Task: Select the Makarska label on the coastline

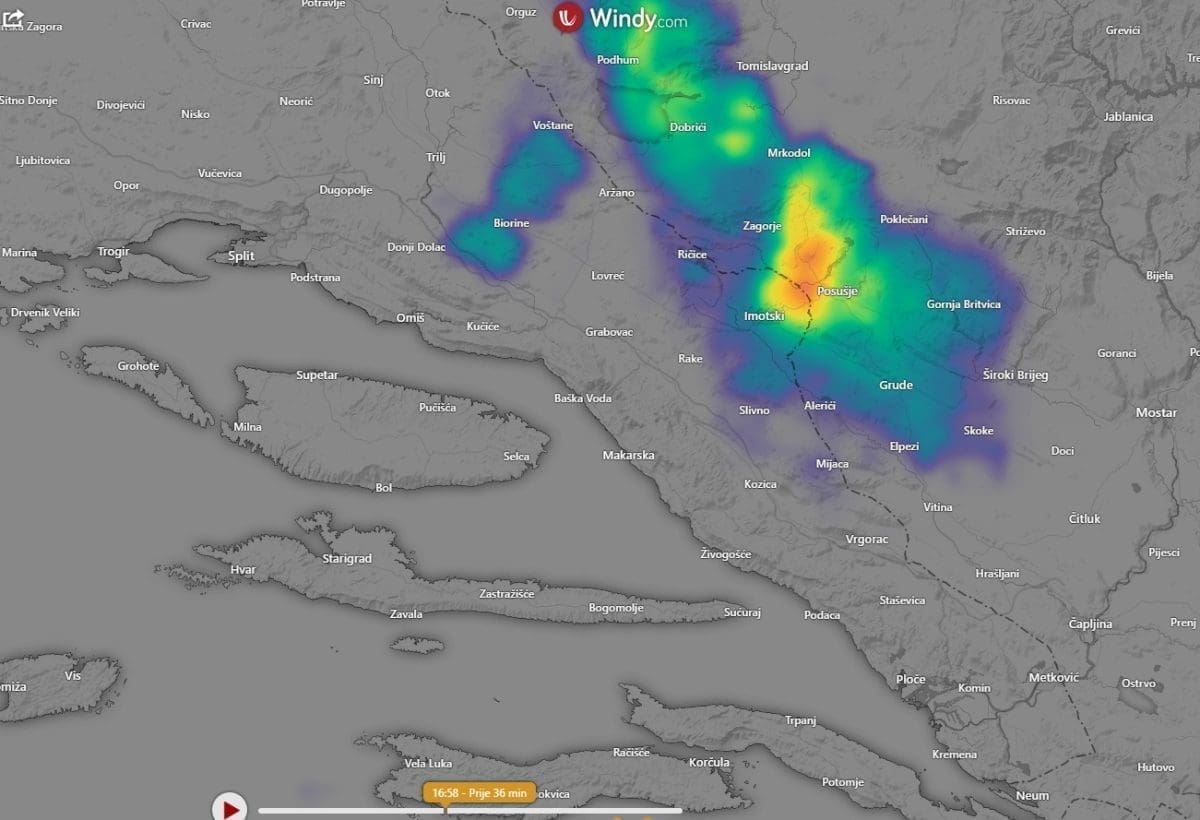Action: (628, 454)
